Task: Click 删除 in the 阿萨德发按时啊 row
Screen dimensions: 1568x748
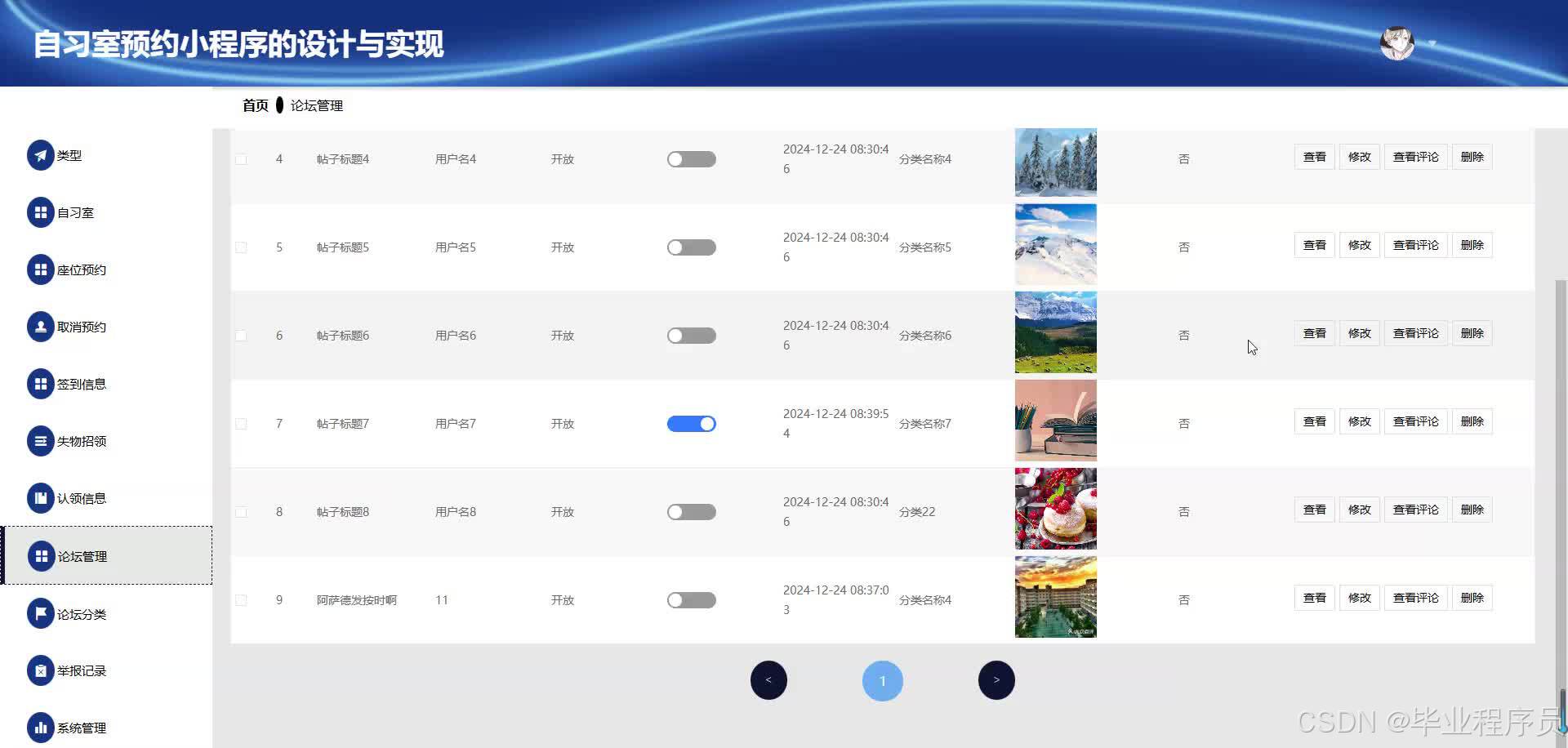Action: point(1472,598)
